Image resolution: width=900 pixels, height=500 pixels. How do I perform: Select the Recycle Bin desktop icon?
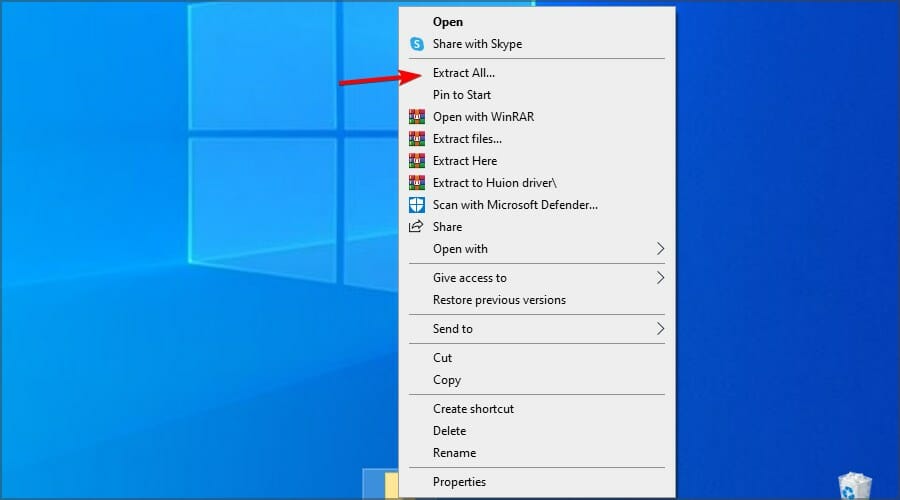(854, 486)
